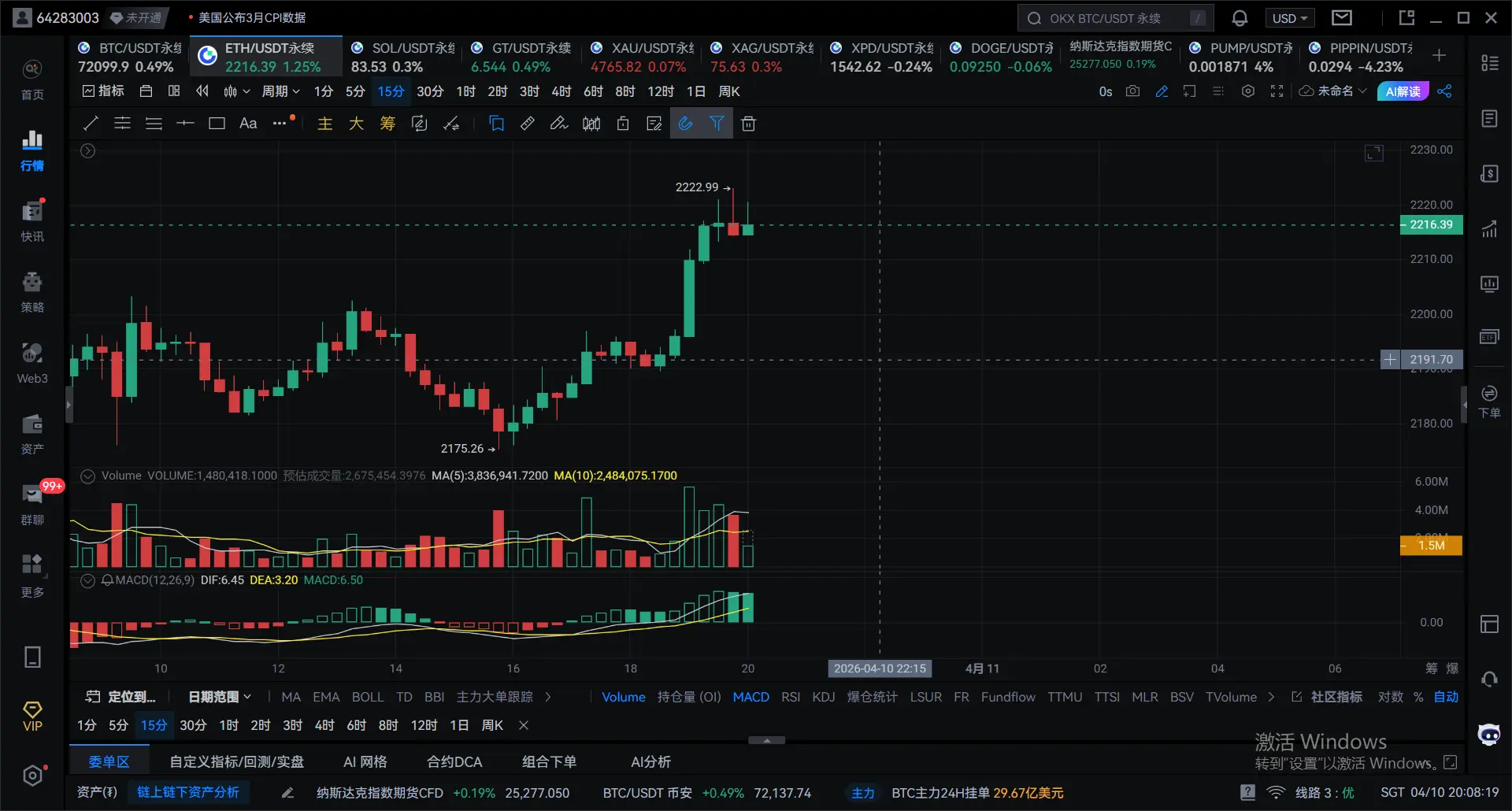Click the 指标 indicators button

tap(103, 91)
